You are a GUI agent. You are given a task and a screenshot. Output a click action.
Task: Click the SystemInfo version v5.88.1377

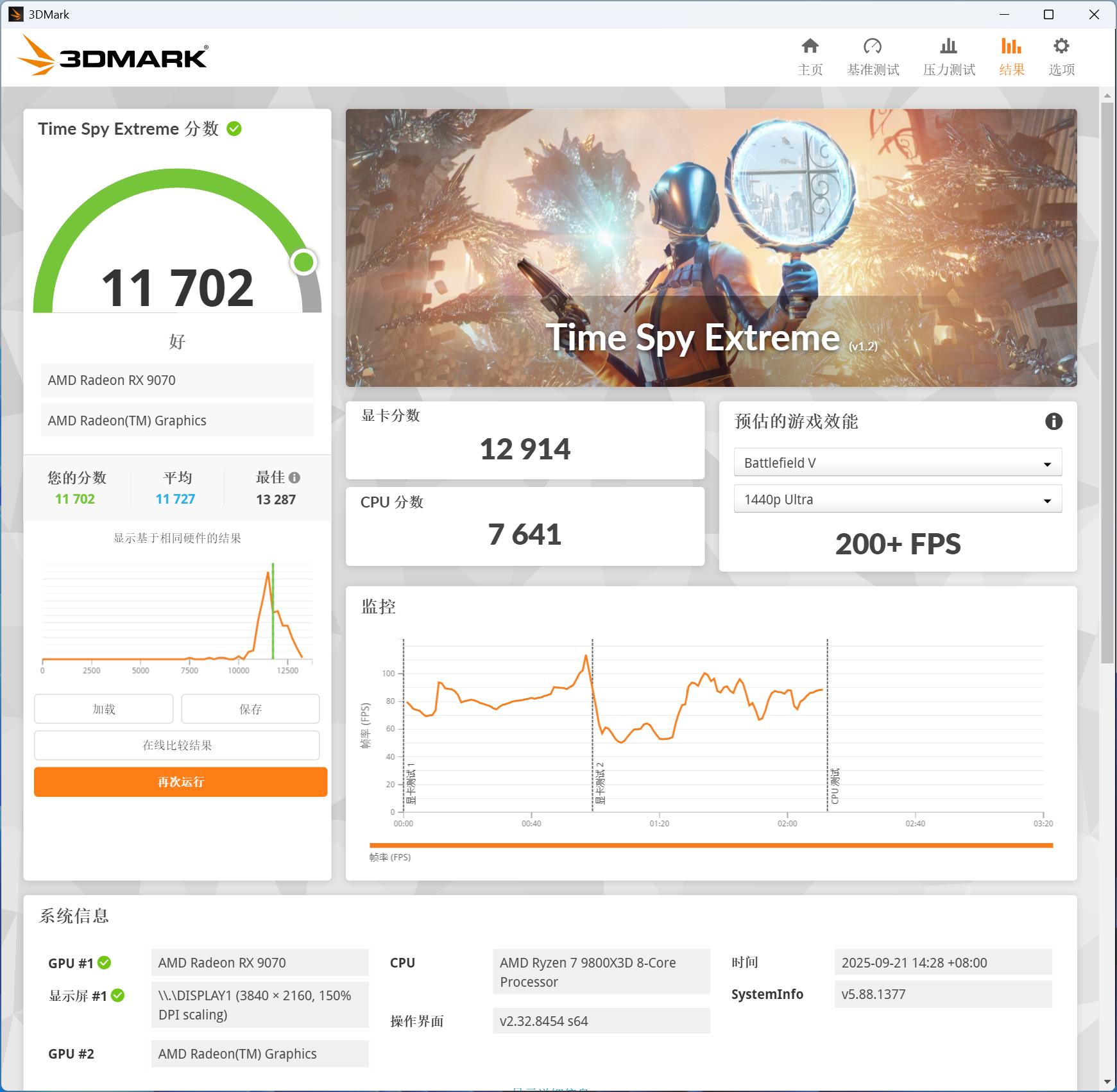coord(943,994)
